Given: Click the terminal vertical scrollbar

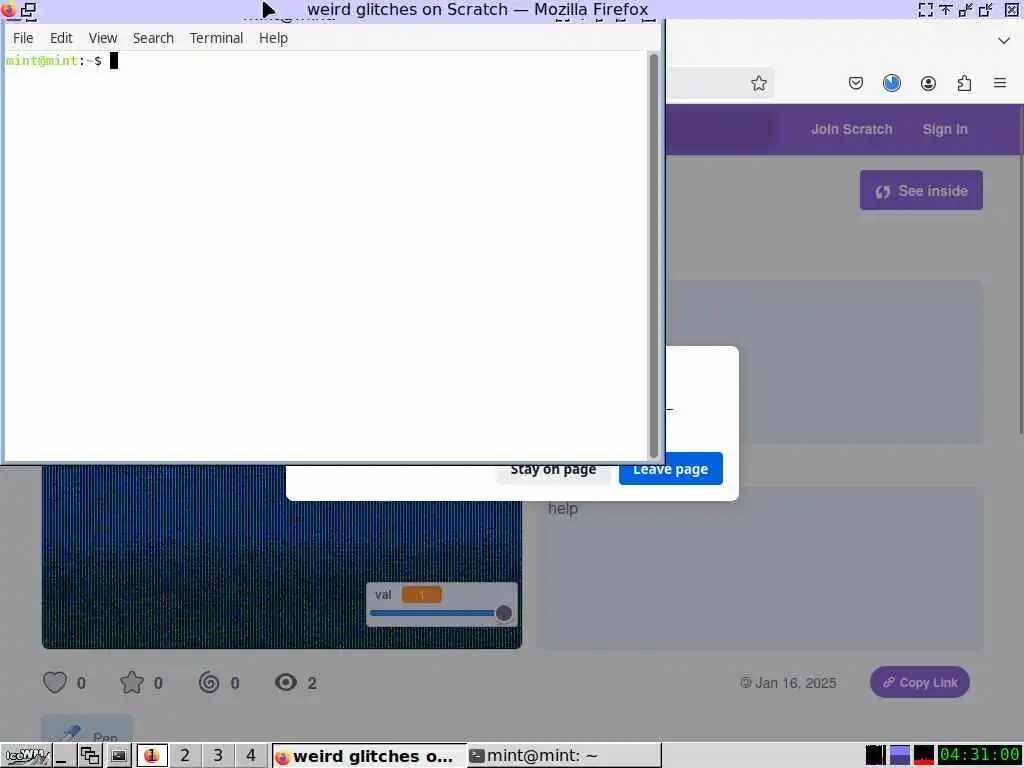Looking at the screenshot, I should coord(653,256).
